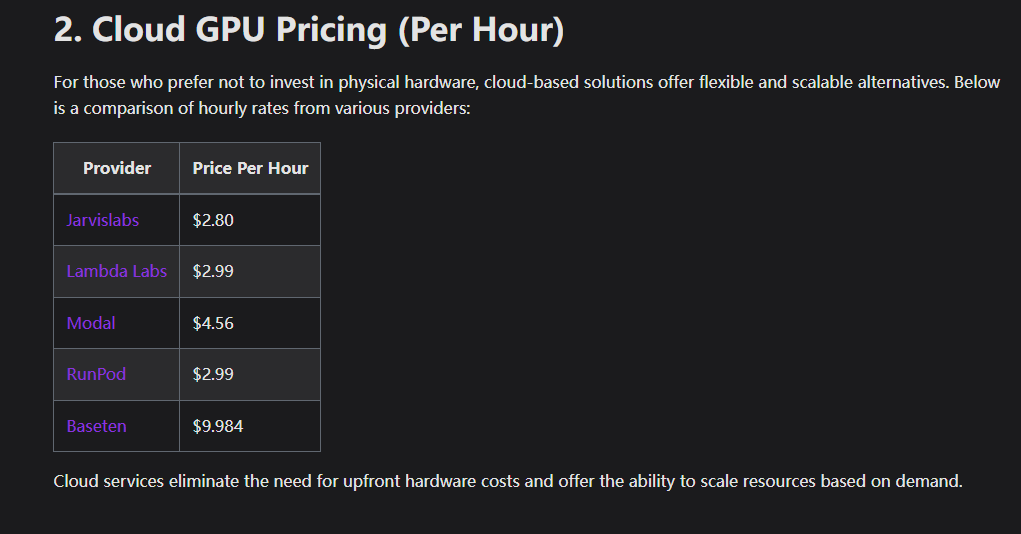Viewport: 1021px width, 534px height.
Task: Click the Cloud GPU Pricing heading
Action: 309,30
